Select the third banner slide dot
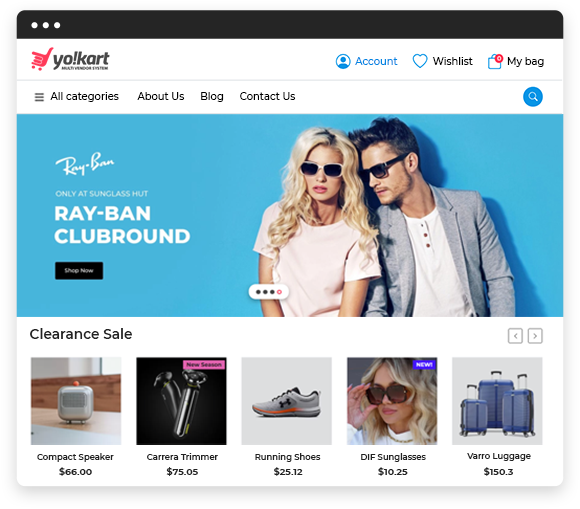The width and height of the screenshot is (580, 509). [x=272, y=292]
